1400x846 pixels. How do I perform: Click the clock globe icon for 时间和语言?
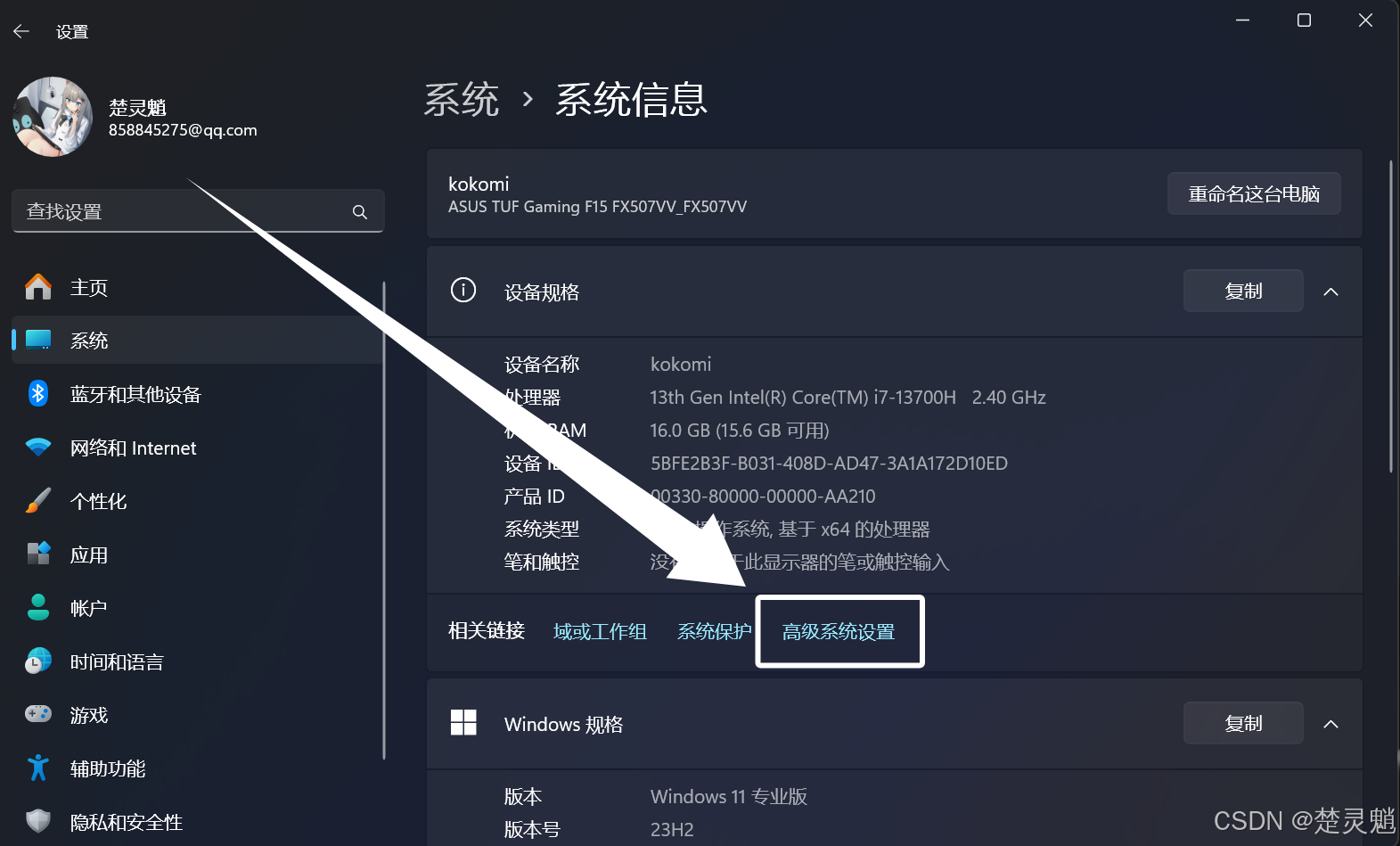pos(38,661)
